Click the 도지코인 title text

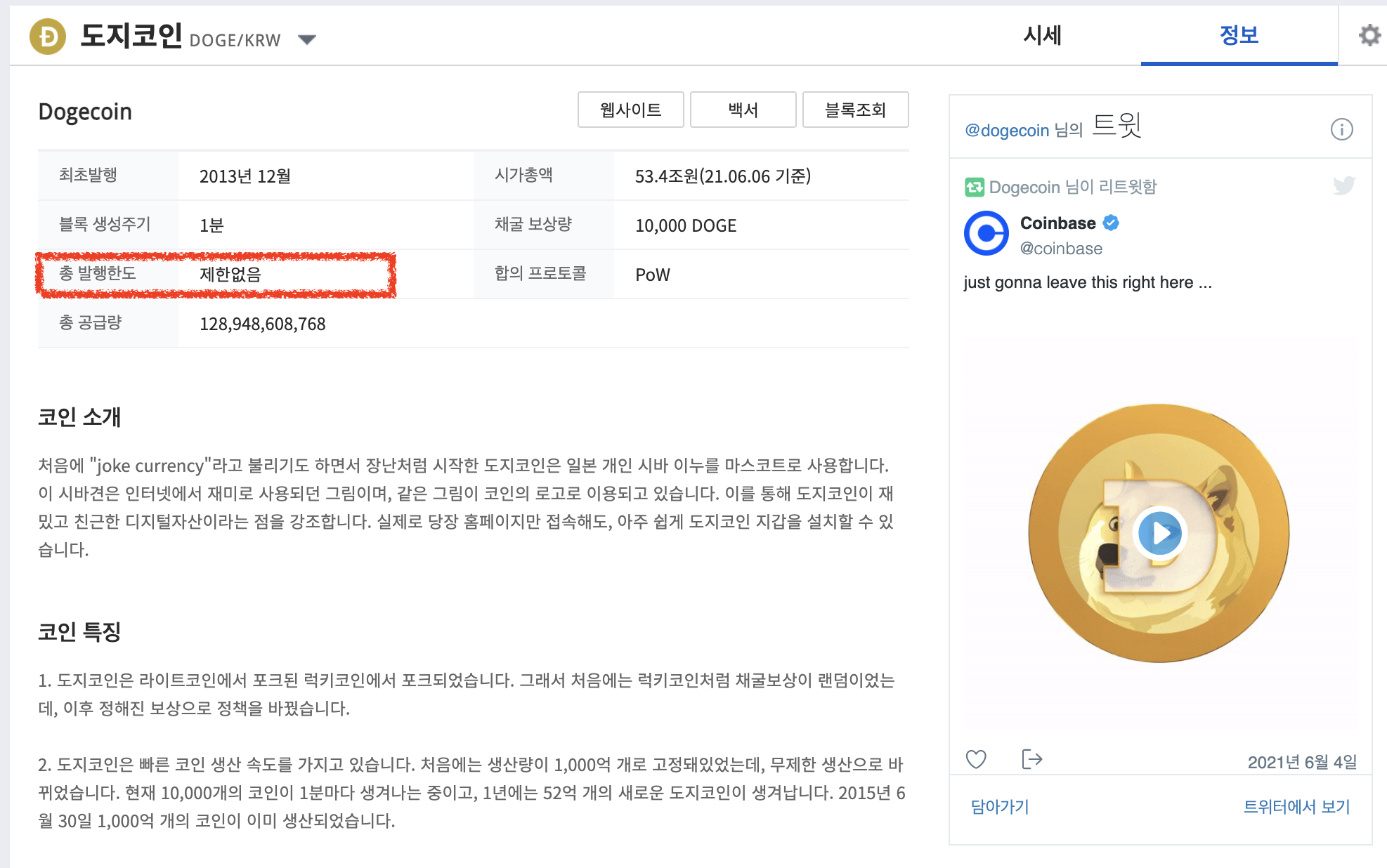(x=131, y=35)
